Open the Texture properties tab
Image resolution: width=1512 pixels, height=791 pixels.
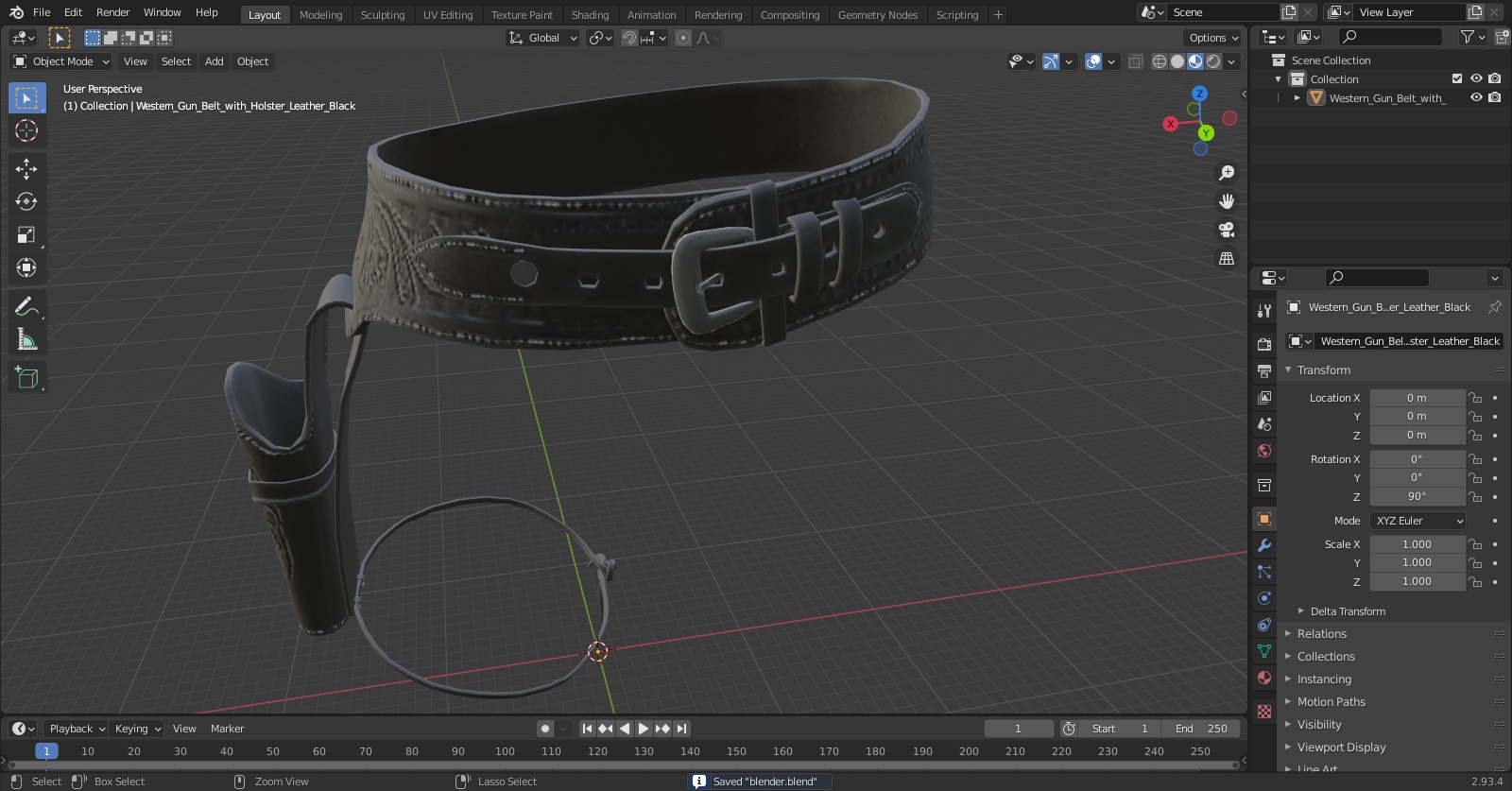click(1264, 711)
